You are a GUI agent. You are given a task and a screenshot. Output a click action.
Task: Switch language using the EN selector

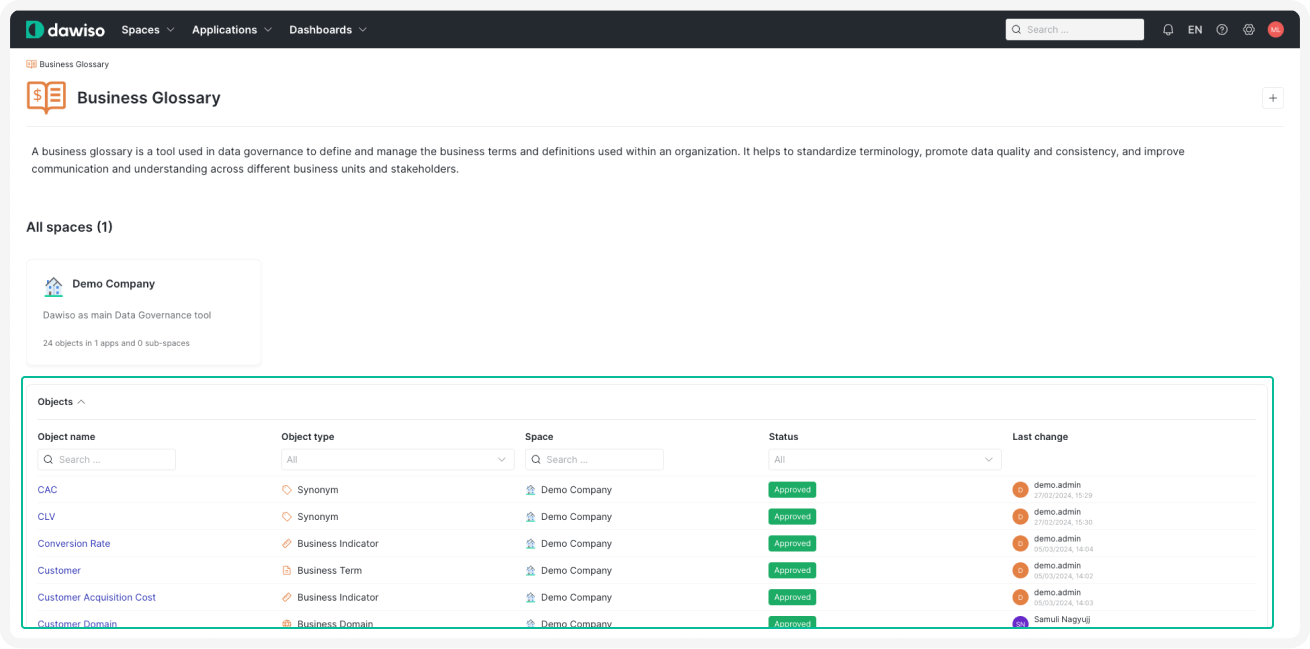[x=1195, y=30]
